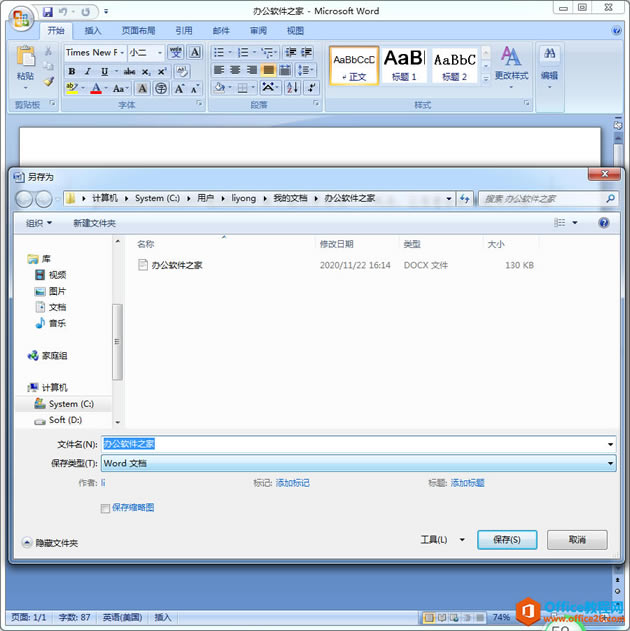Click the dialog search box
The width and height of the screenshot is (630, 631).
(548, 198)
